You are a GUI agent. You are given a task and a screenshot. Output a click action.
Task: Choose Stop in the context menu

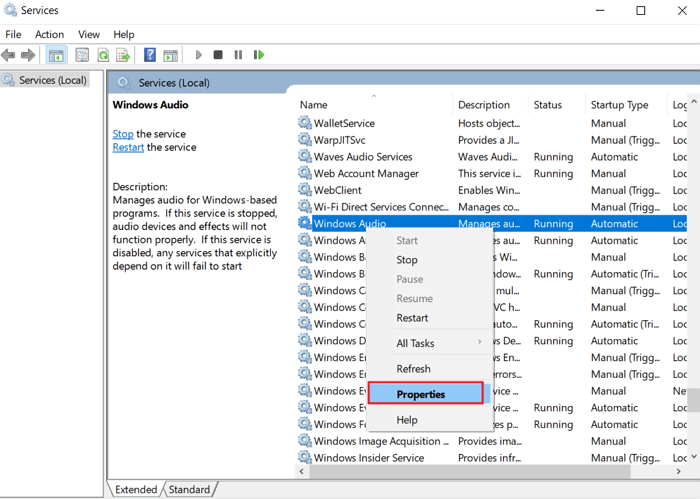click(407, 260)
